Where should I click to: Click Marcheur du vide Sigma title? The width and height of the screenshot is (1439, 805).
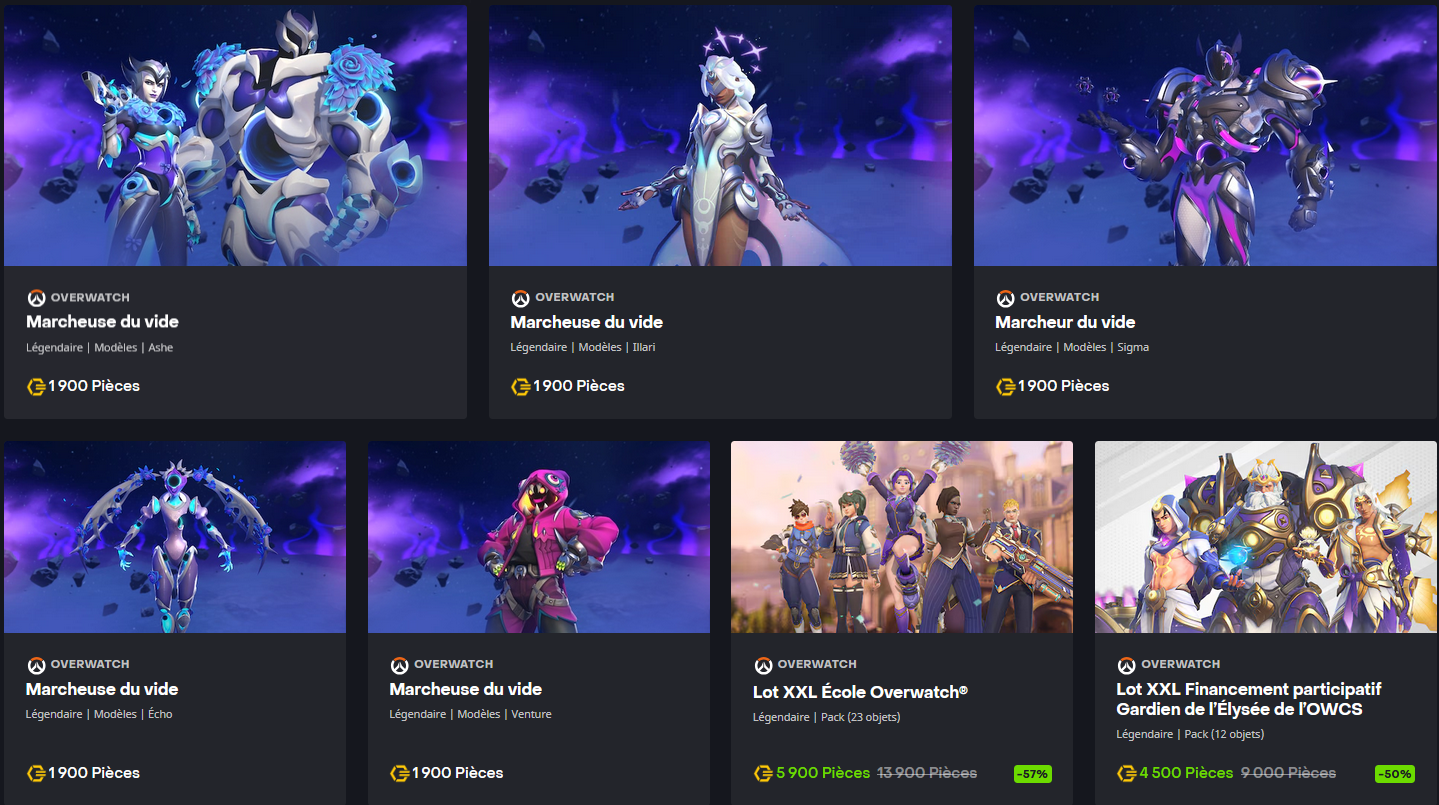coord(1065,322)
